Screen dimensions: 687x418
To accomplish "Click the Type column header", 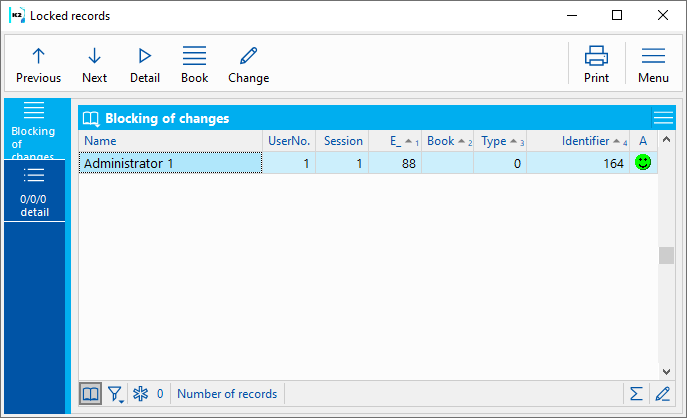I will coord(500,141).
